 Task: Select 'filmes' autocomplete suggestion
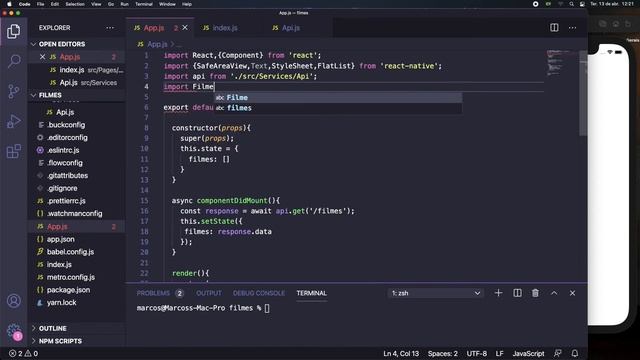[338, 108]
